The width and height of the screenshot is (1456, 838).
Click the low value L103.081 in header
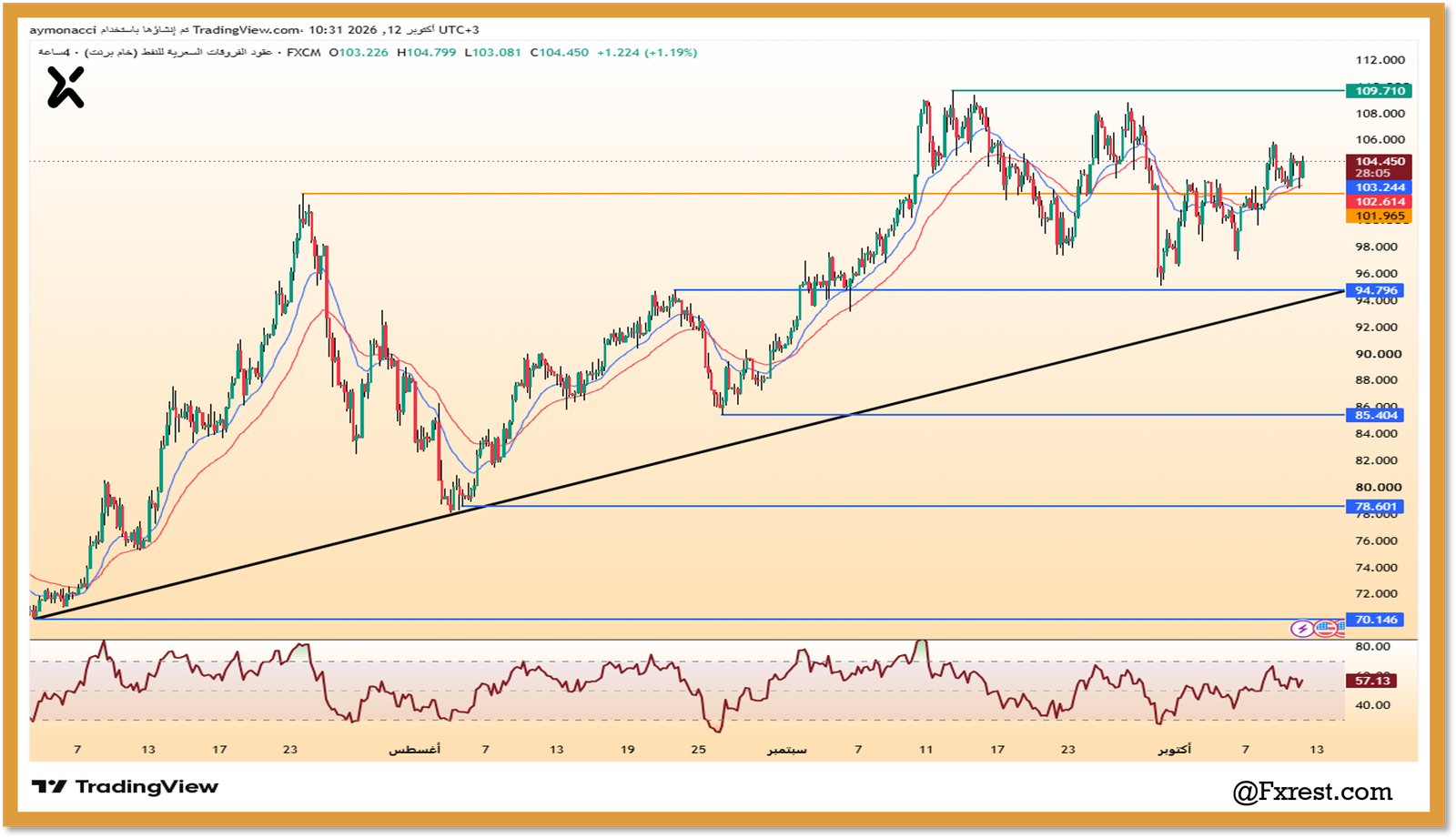tap(493, 53)
